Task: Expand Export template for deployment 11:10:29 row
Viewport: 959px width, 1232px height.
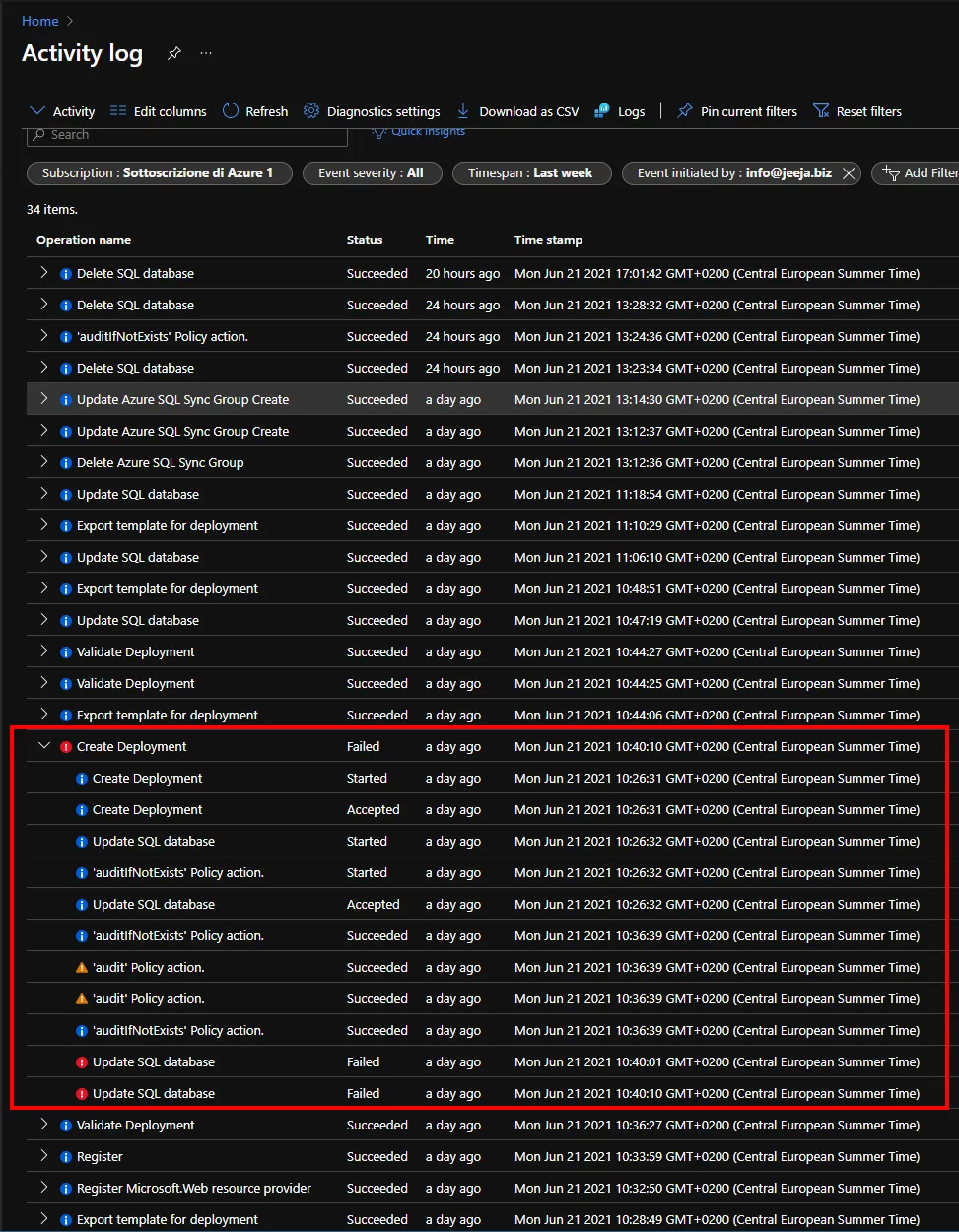Action: coord(43,525)
